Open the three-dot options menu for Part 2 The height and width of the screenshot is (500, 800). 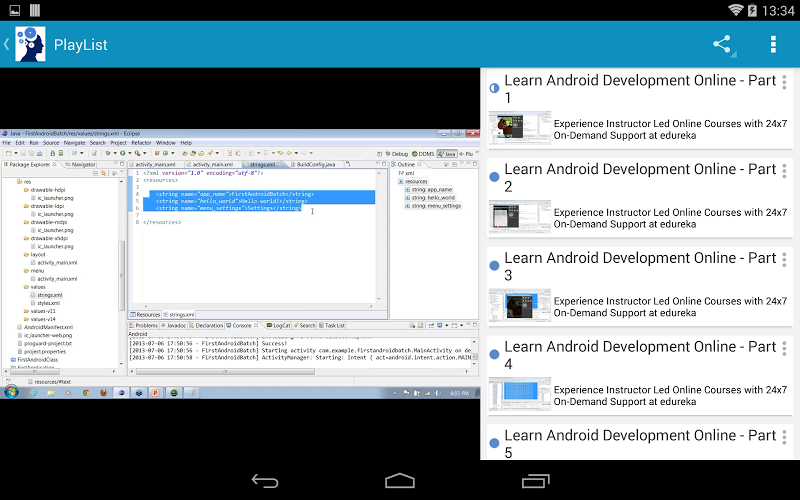(x=784, y=171)
